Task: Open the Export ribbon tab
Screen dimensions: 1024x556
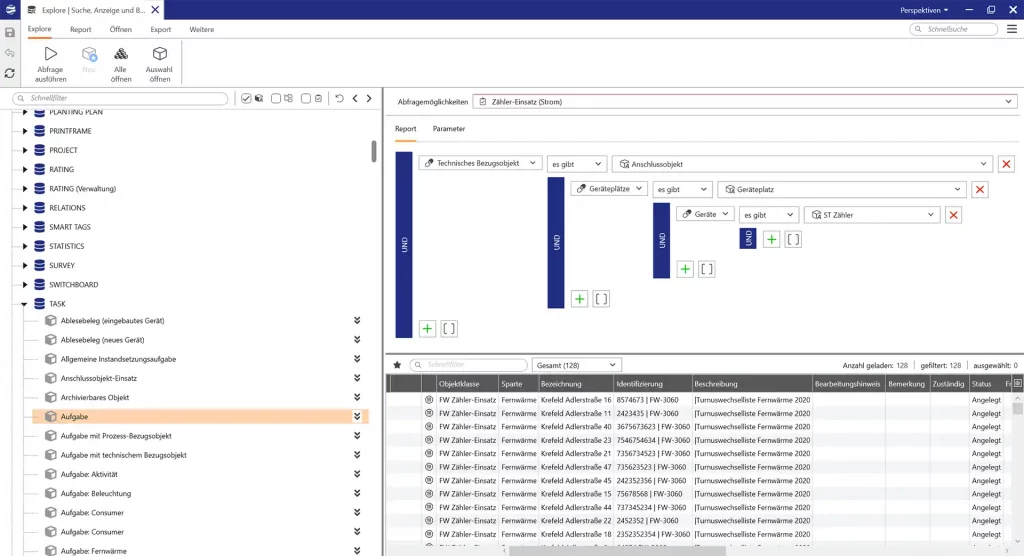Action: point(160,30)
